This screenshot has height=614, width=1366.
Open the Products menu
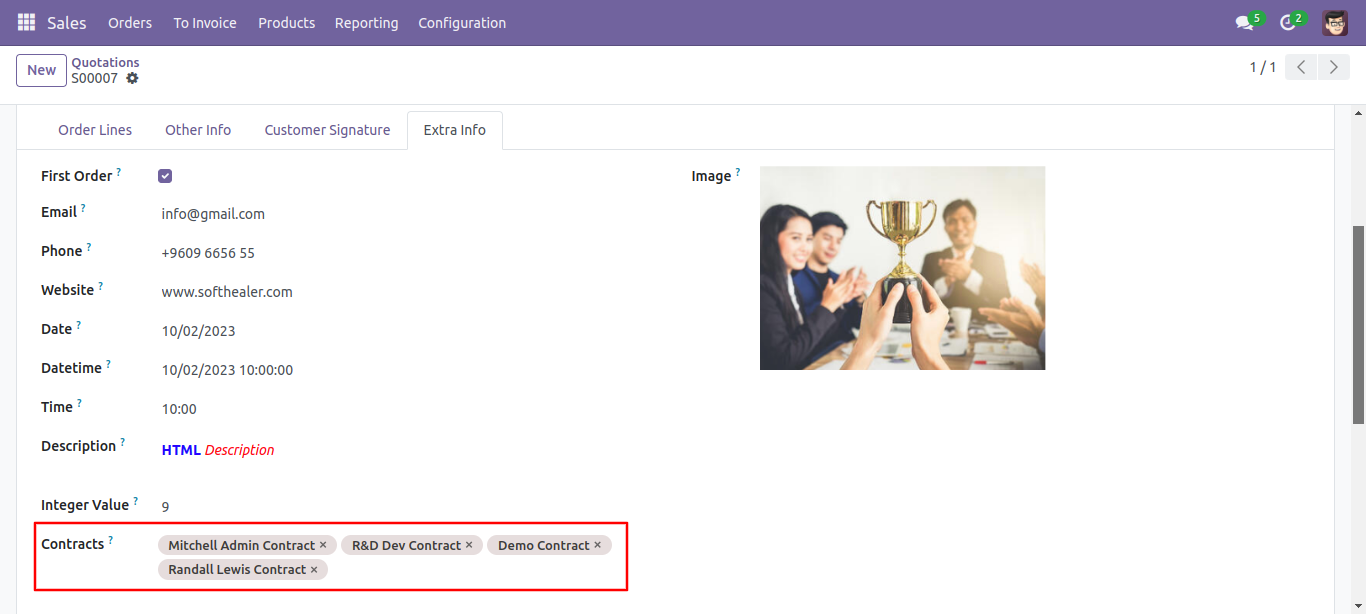286,23
